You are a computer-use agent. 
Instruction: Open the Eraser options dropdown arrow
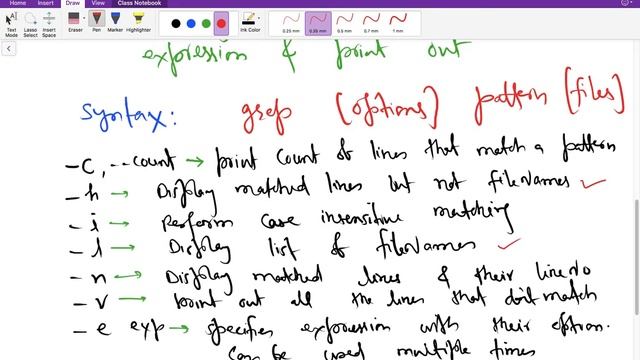84,18
